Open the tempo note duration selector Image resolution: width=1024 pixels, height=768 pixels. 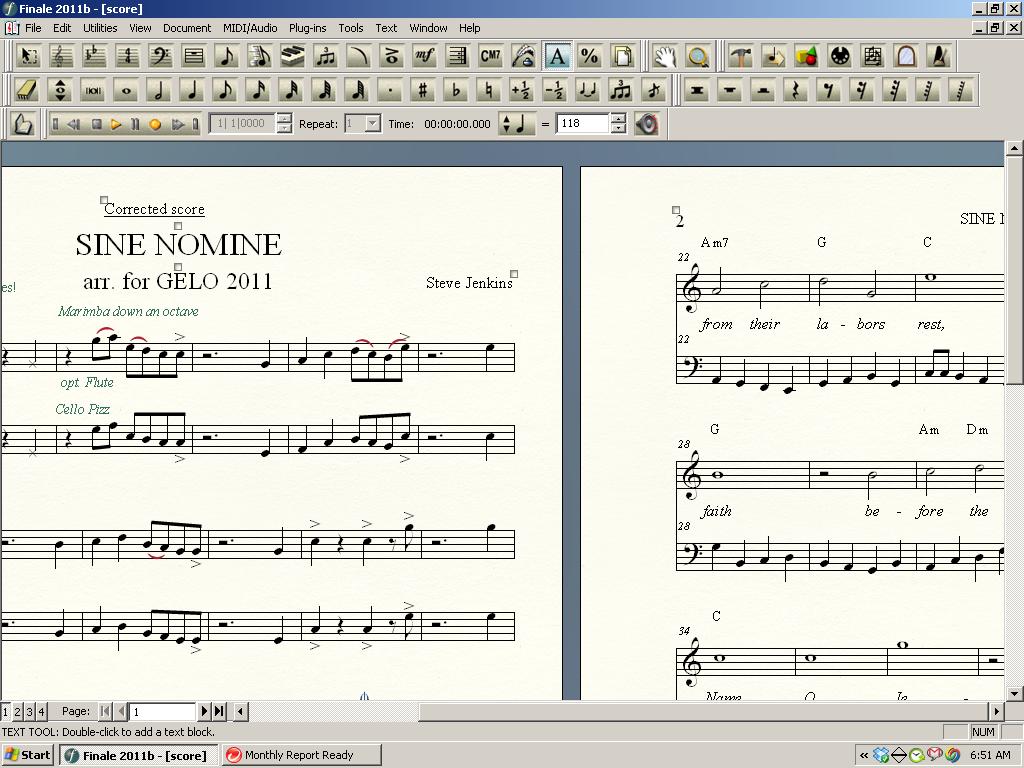[x=515, y=123]
